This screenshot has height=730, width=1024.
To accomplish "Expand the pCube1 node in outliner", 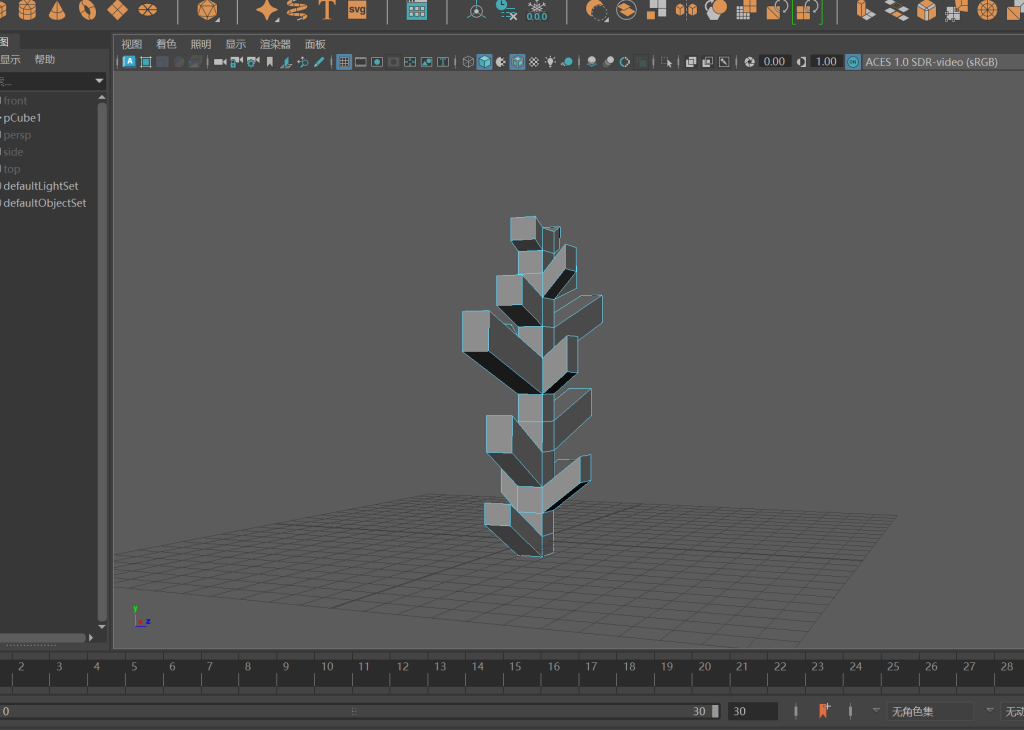I will tap(1, 118).
